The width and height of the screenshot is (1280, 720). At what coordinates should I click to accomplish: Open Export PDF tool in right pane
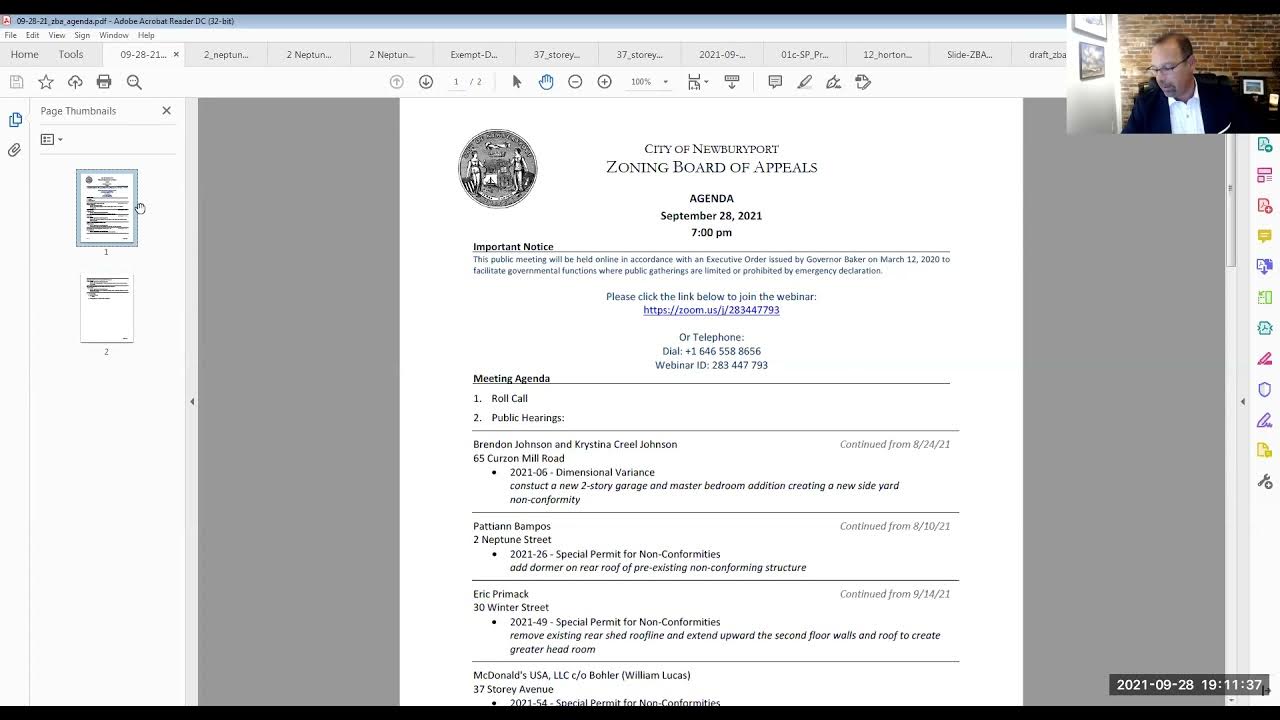coord(1265,145)
